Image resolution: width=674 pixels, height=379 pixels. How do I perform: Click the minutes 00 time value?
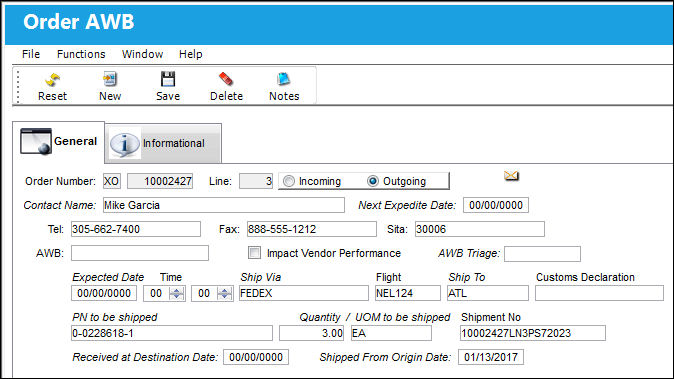[204, 293]
